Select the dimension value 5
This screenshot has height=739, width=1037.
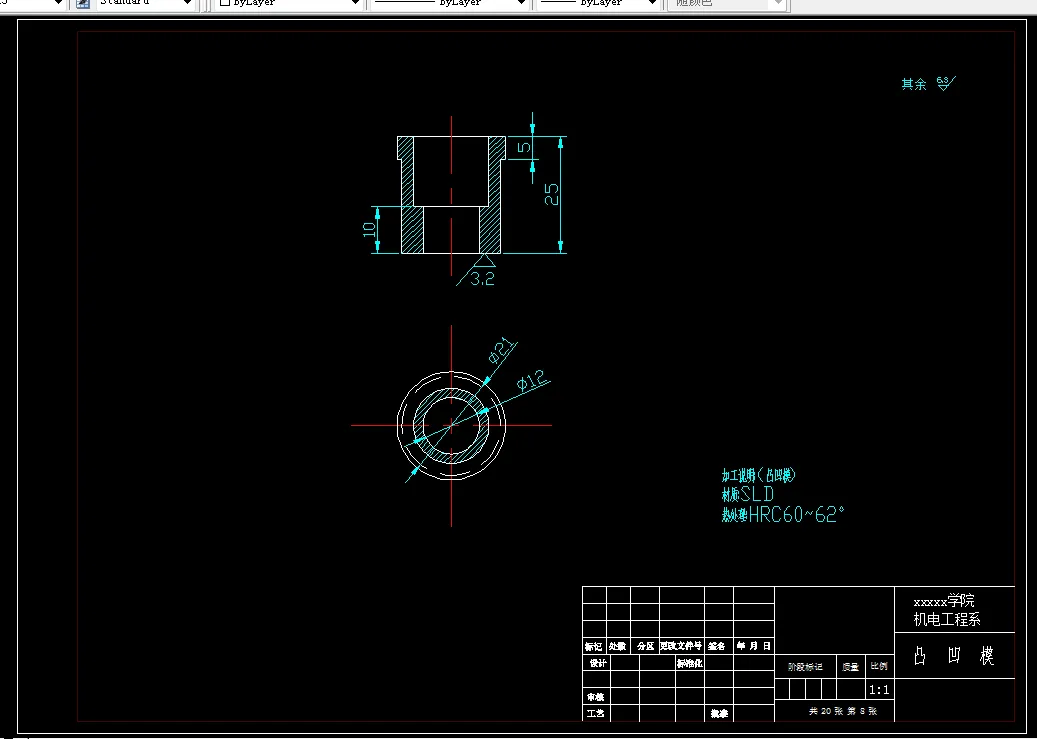pos(524,147)
